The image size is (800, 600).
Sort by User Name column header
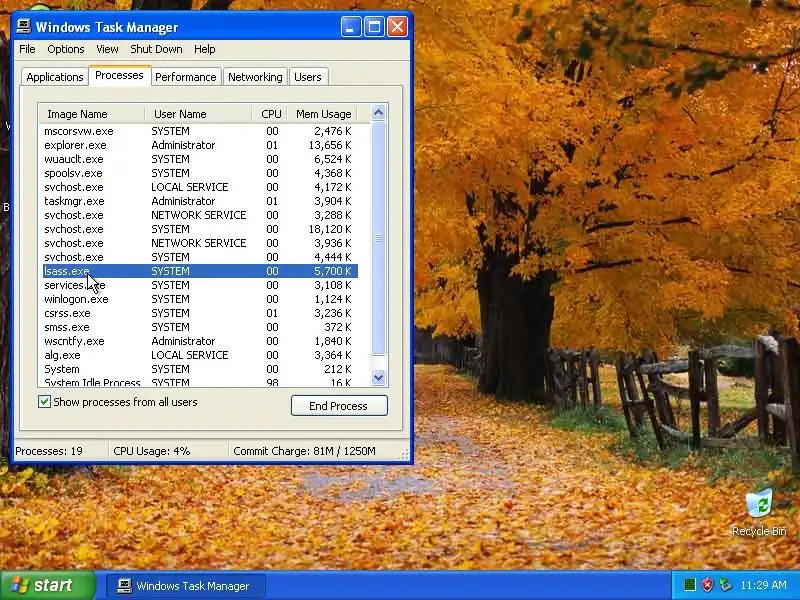click(198, 114)
